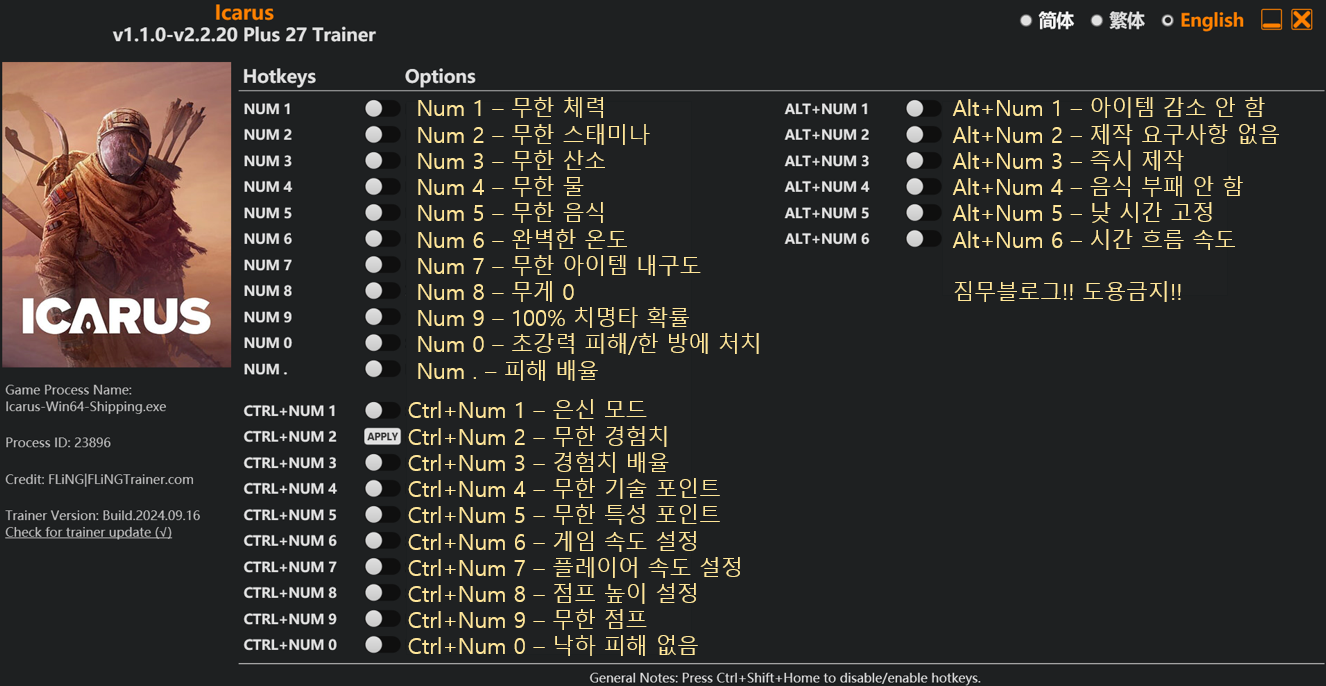1326x686 pixels.
Task: Enable Ctrl+Num 5 무한 특성 포인트 switch
Action: [382, 514]
